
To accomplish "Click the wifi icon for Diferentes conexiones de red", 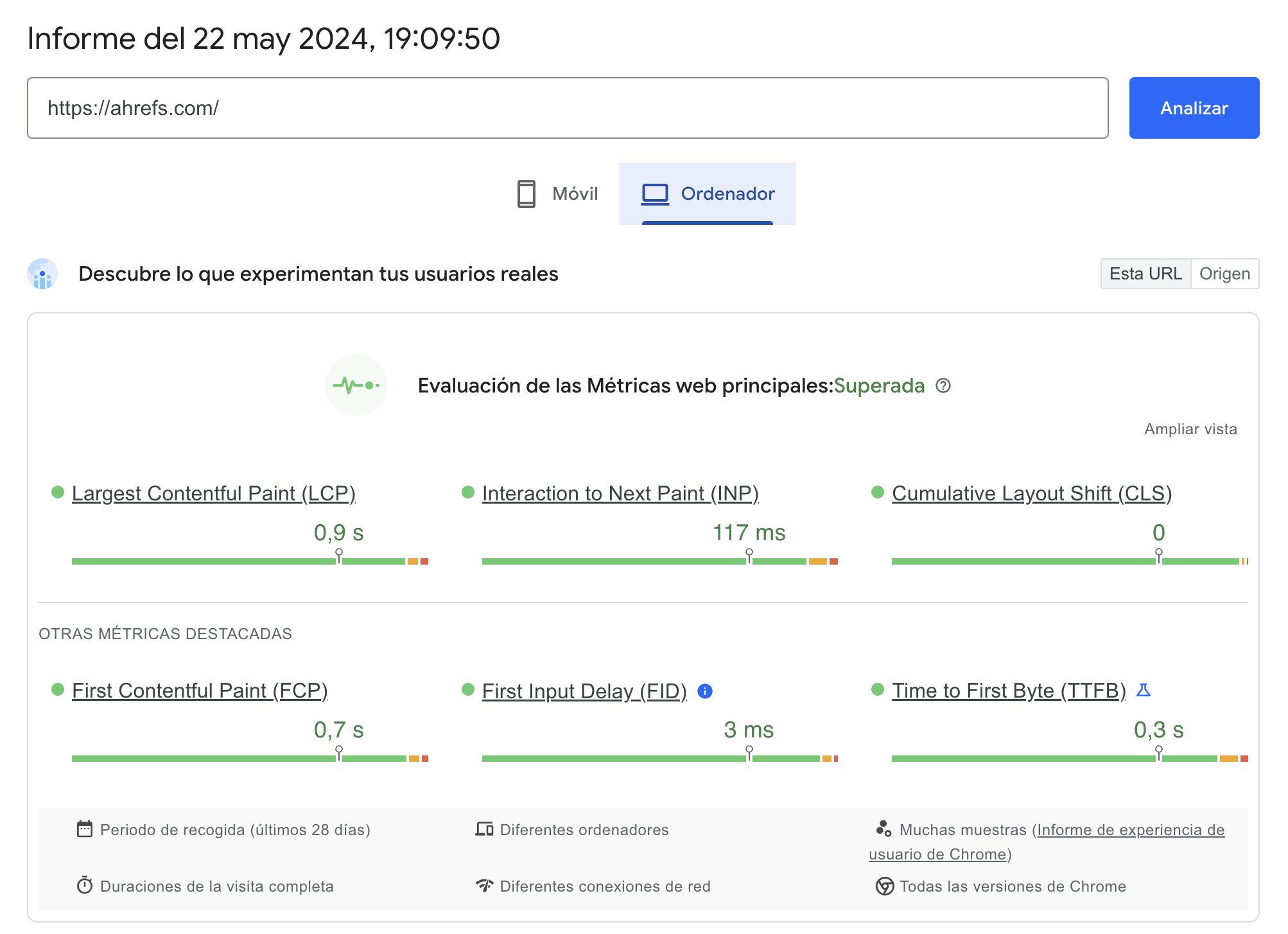I will click(x=485, y=886).
